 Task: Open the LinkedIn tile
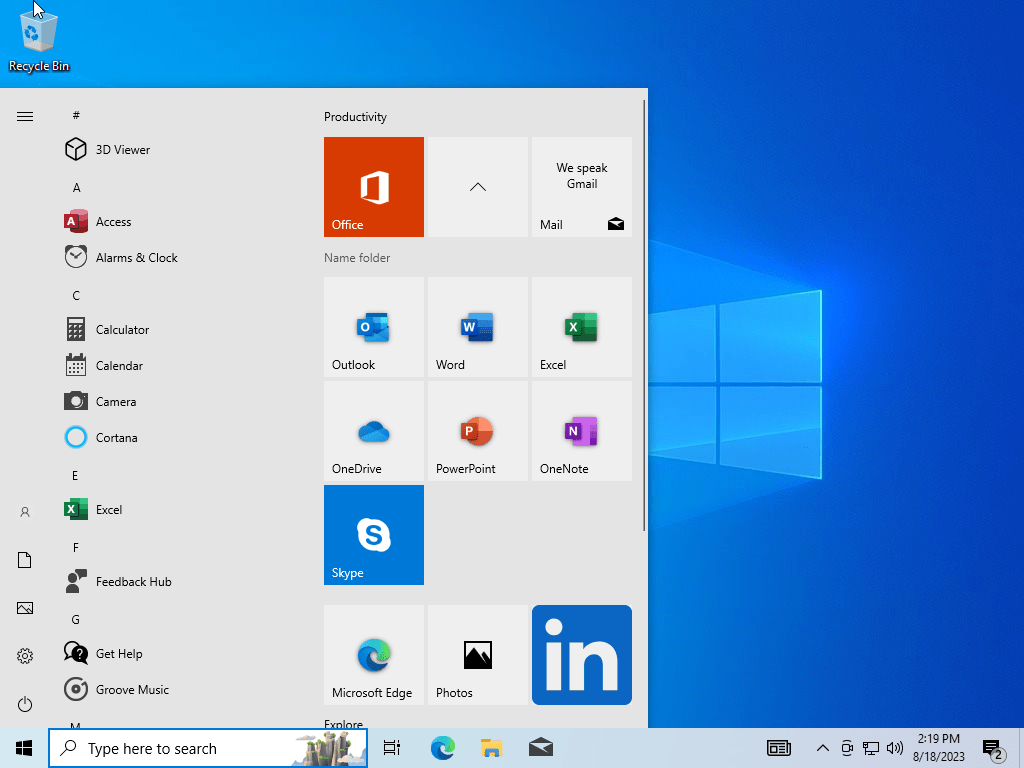582,655
